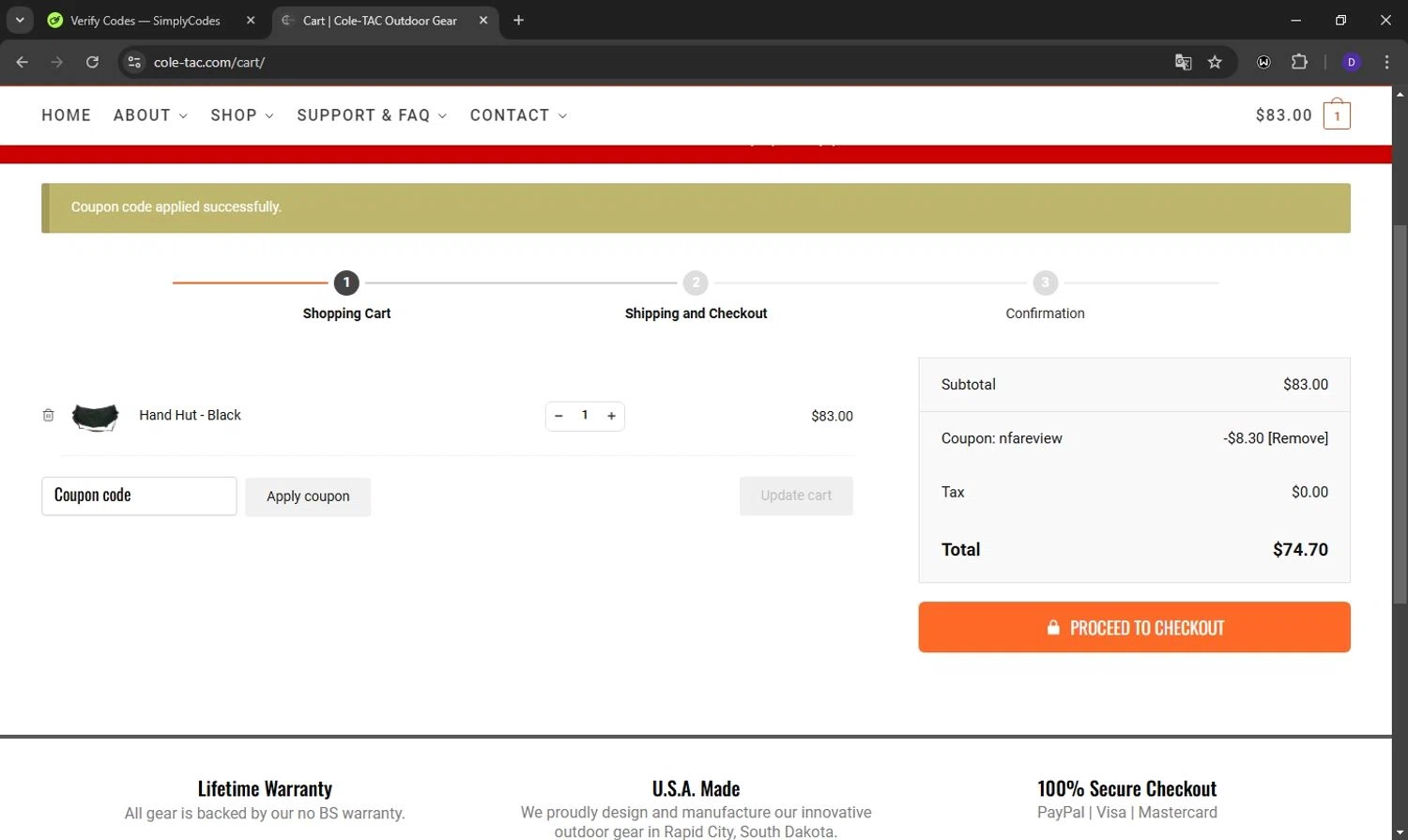Open Hand Hut - Black product link

tap(190, 415)
